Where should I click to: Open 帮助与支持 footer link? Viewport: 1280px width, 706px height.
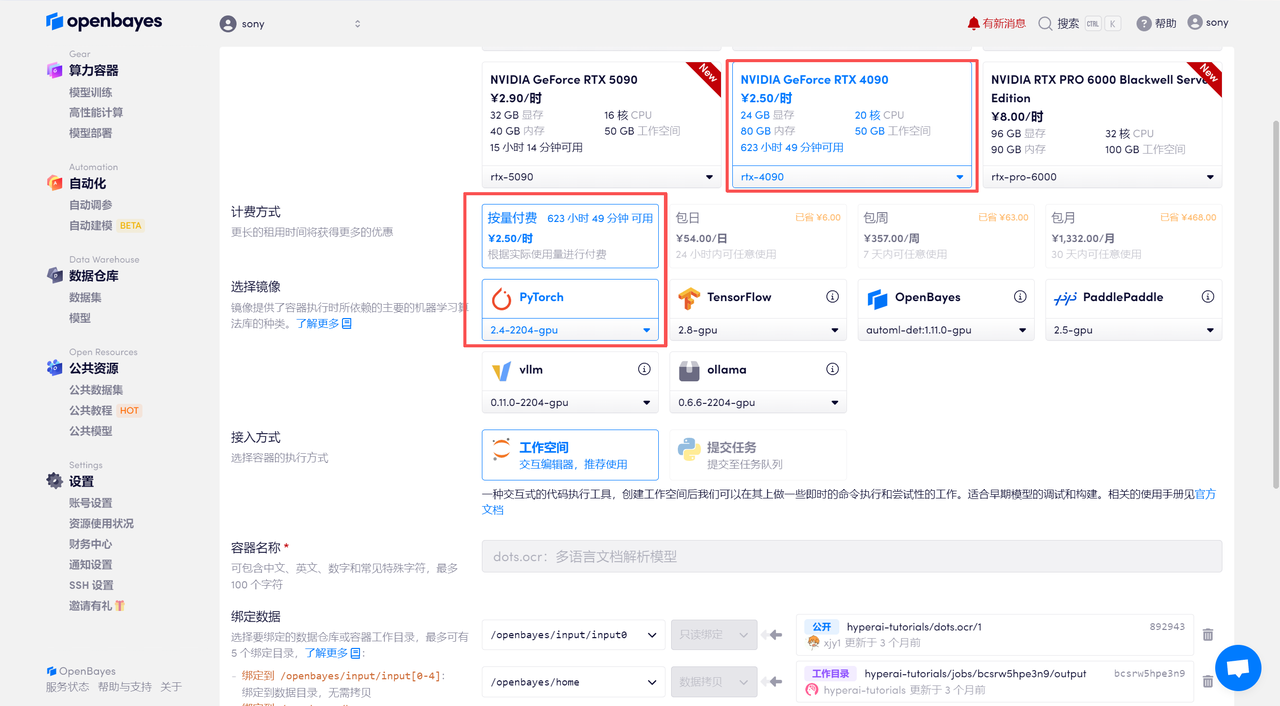tap(125, 687)
